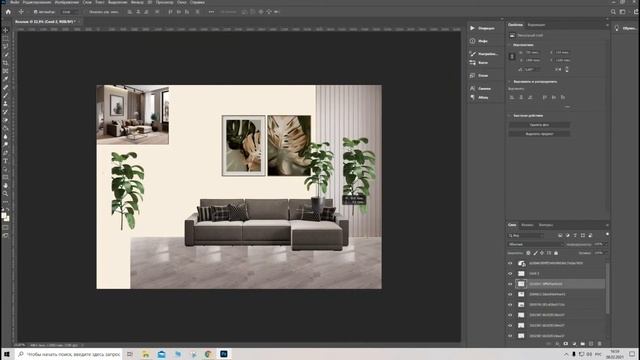The image size is (640, 360).
Task: Open more options ellipsis in options bar
Action: pos(211,12)
